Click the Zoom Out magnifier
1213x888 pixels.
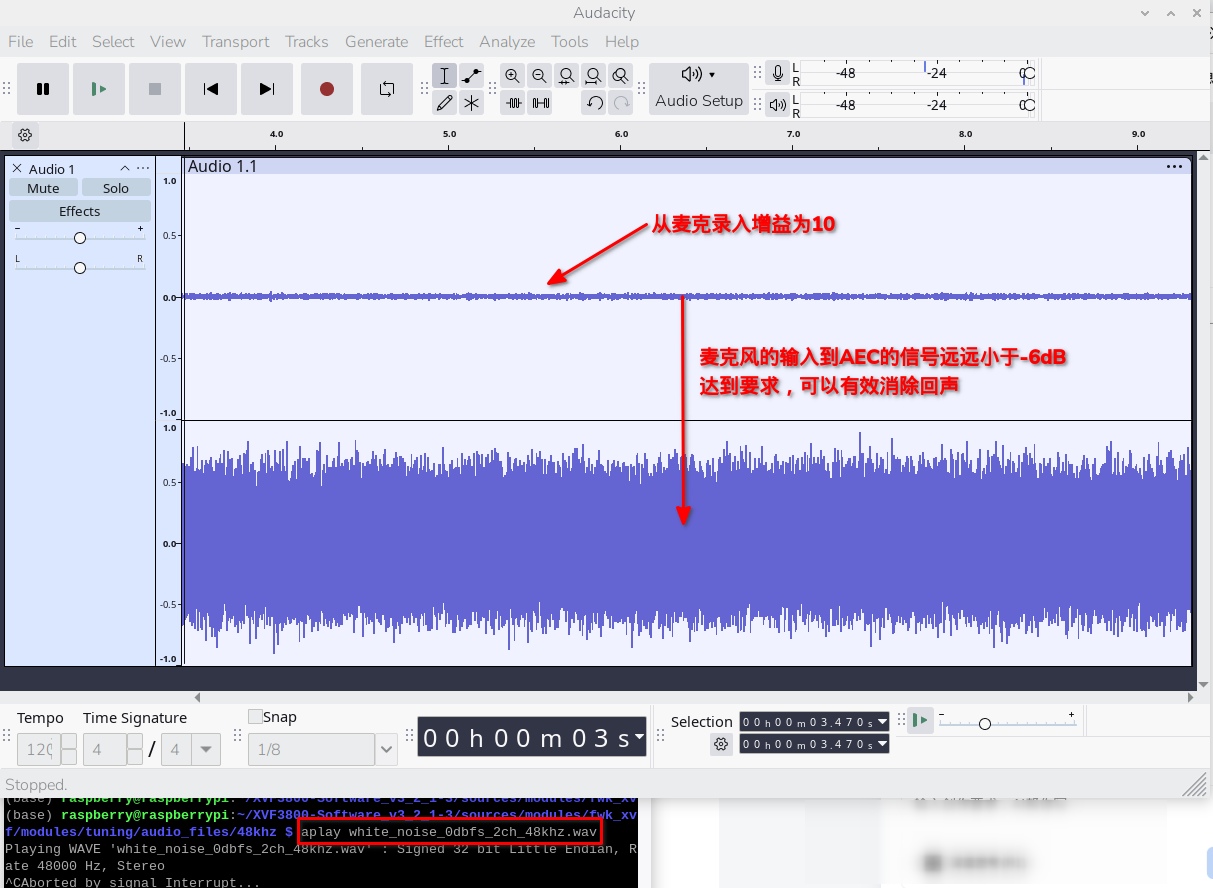540,76
